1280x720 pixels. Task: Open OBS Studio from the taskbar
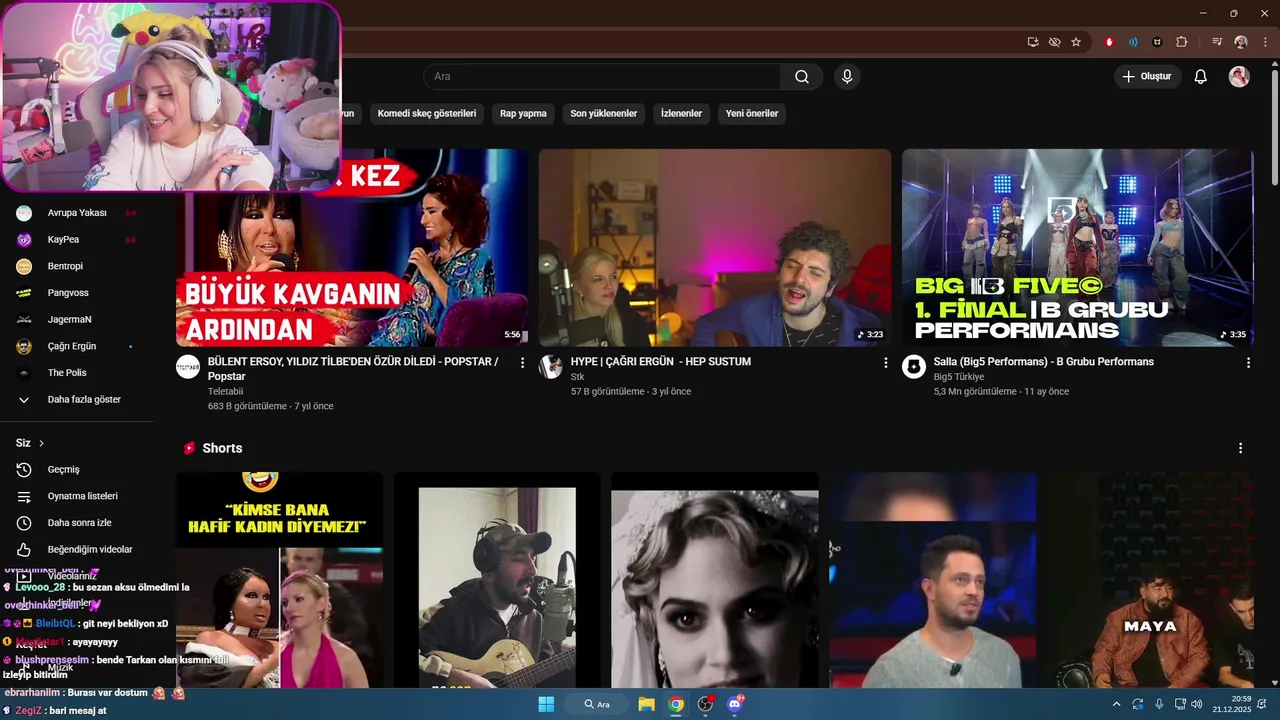pyautogui.click(x=705, y=704)
